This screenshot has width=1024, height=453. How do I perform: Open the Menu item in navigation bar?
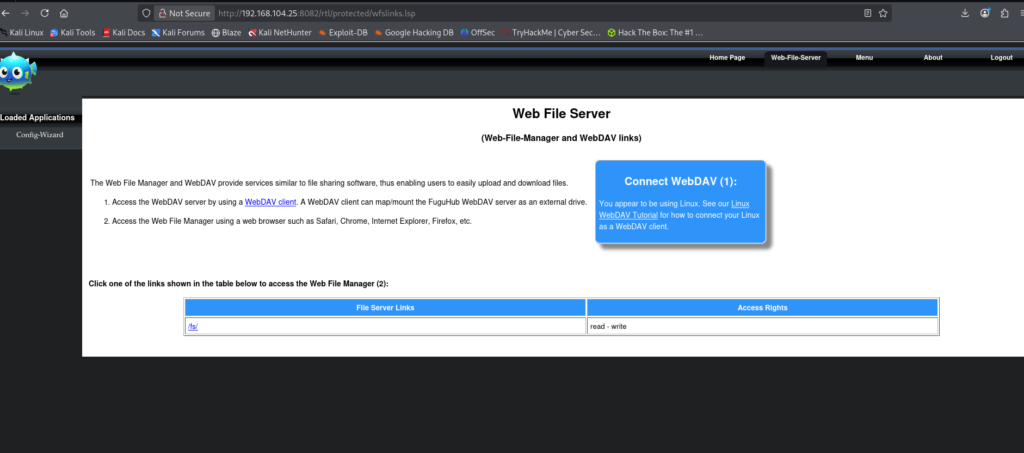coord(864,58)
